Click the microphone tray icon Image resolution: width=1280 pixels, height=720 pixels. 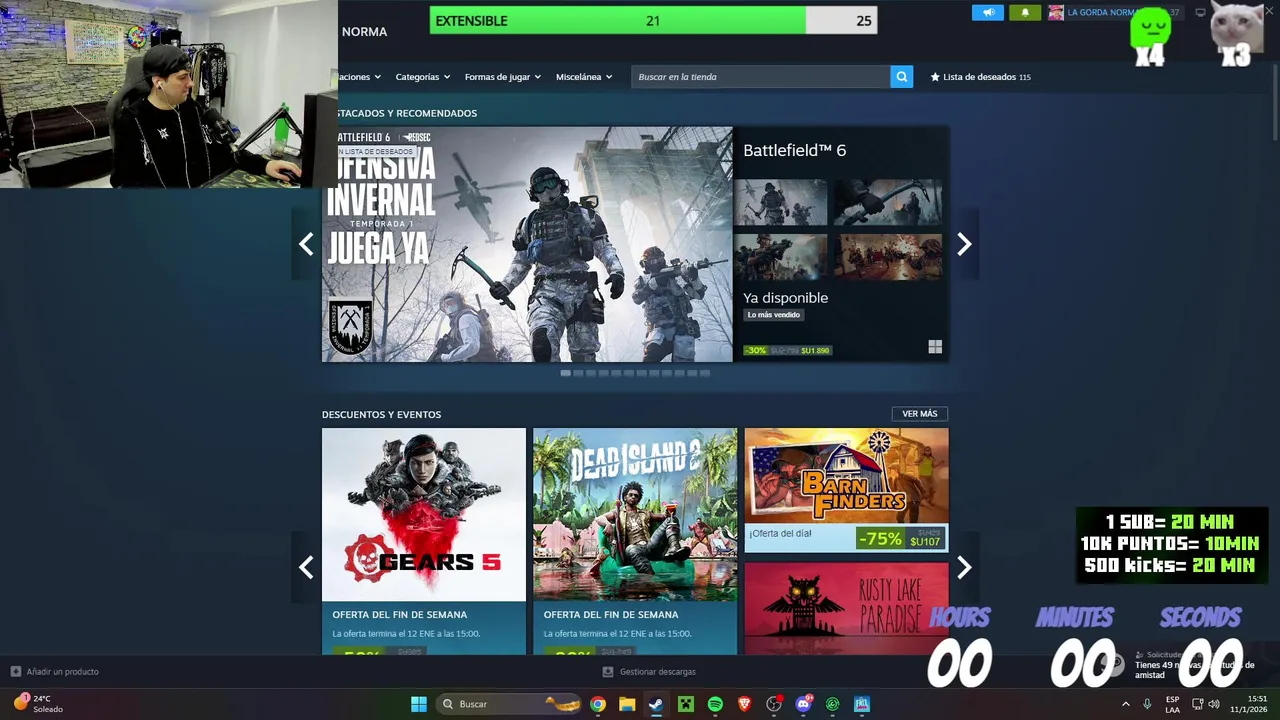coord(1147,704)
